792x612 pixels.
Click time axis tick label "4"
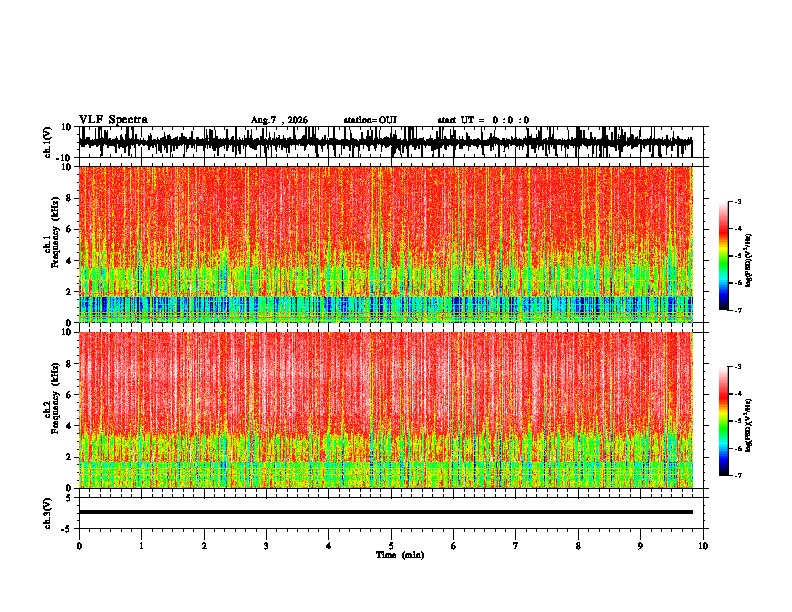[x=329, y=546]
